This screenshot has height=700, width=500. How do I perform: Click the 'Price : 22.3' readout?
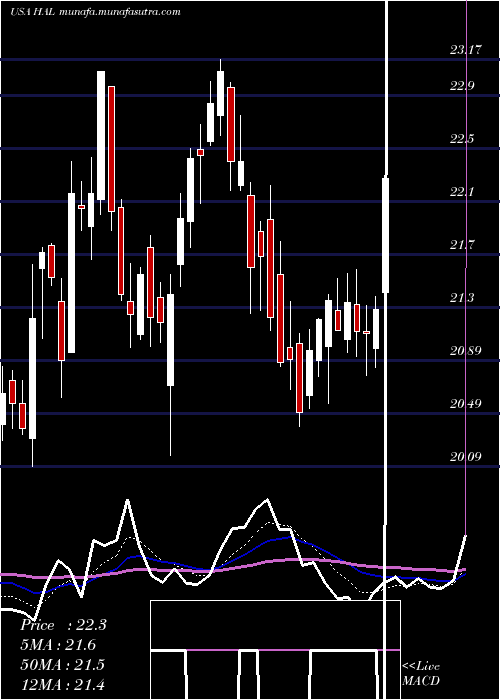[63, 625]
